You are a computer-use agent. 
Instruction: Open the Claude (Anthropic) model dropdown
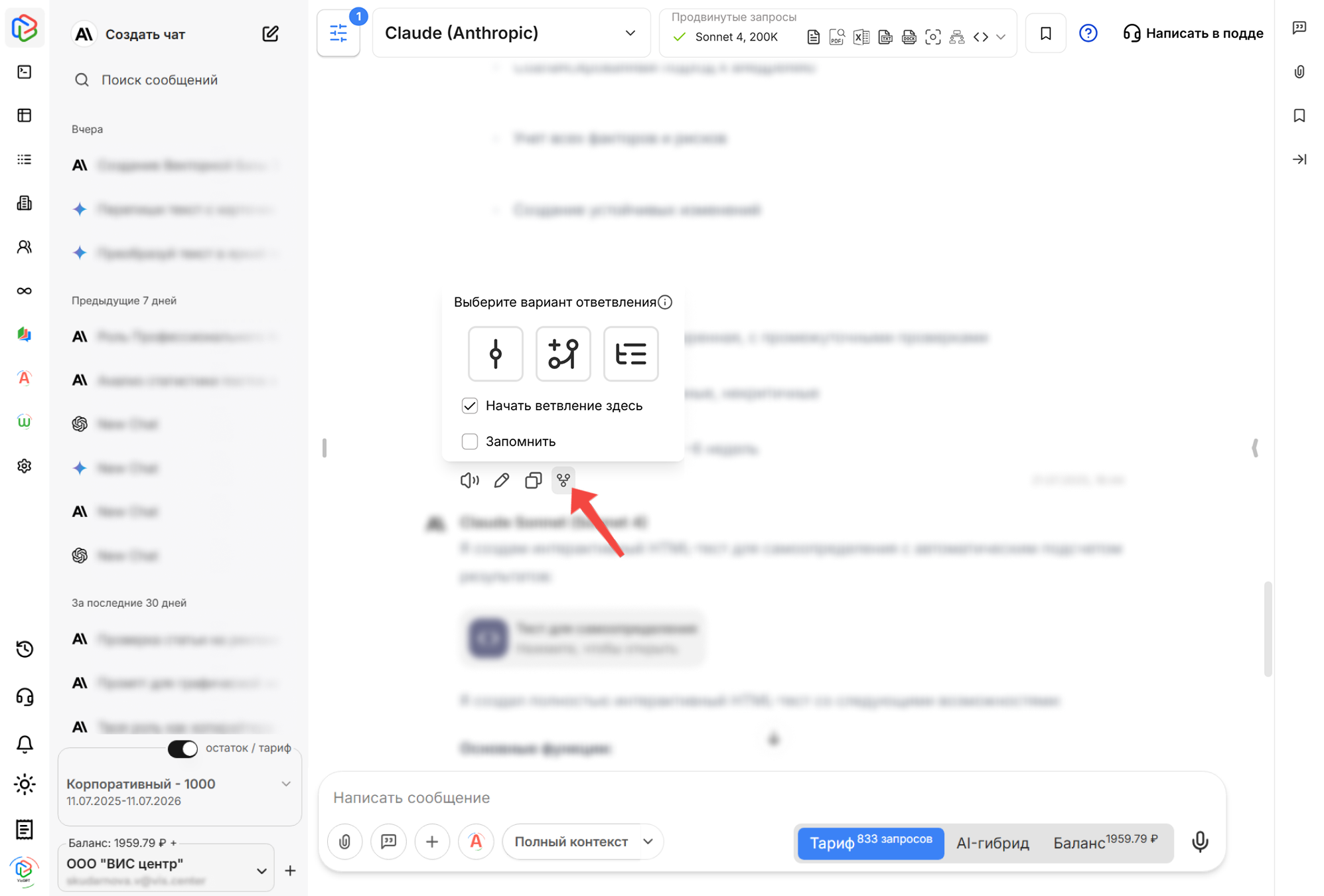pos(511,33)
